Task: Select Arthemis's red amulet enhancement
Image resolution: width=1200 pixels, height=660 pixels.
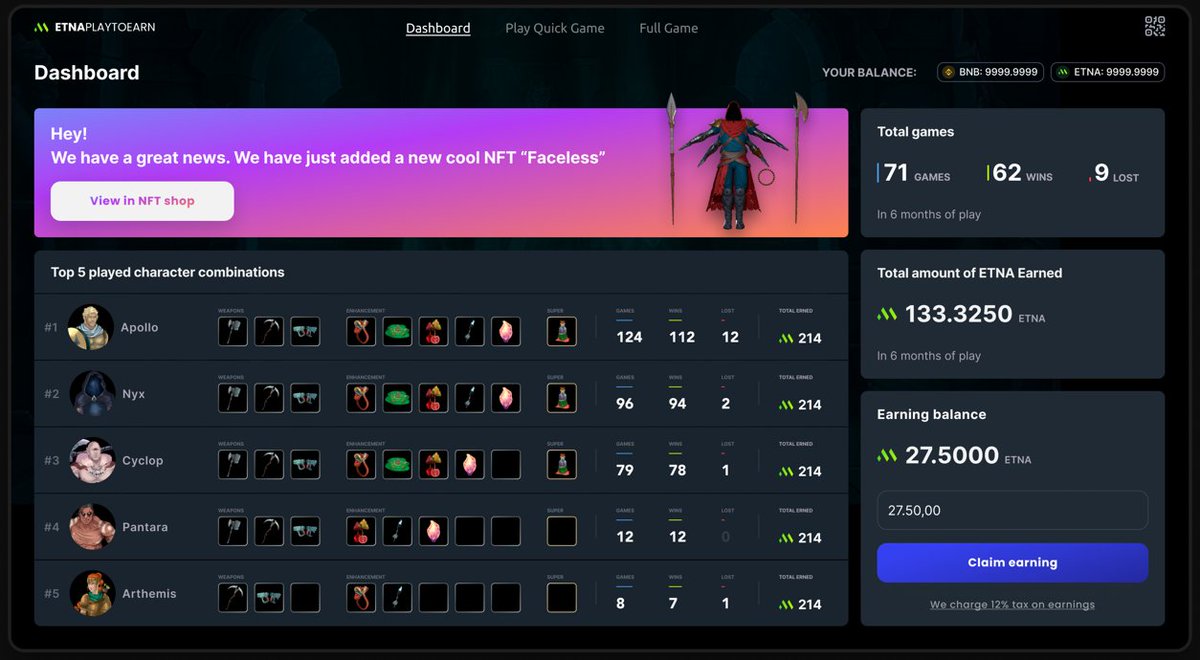Action: click(361, 597)
